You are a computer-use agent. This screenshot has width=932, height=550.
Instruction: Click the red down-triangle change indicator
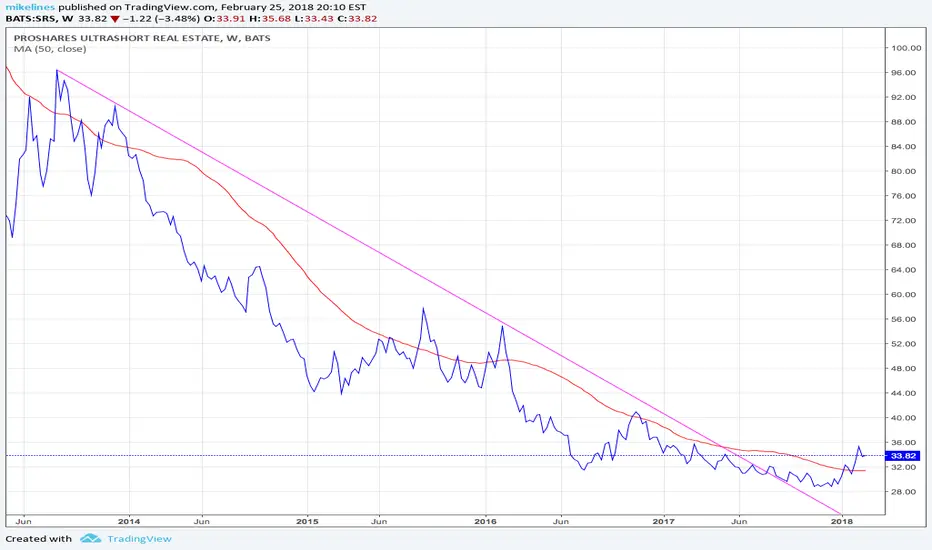[115, 19]
